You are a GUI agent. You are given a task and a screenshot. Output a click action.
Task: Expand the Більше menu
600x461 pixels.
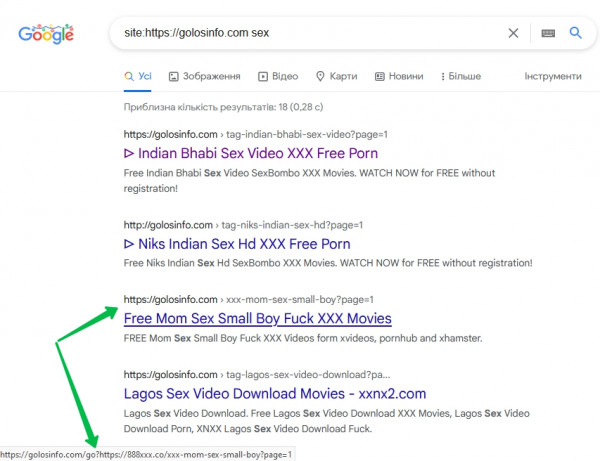pyautogui.click(x=461, y=76)
